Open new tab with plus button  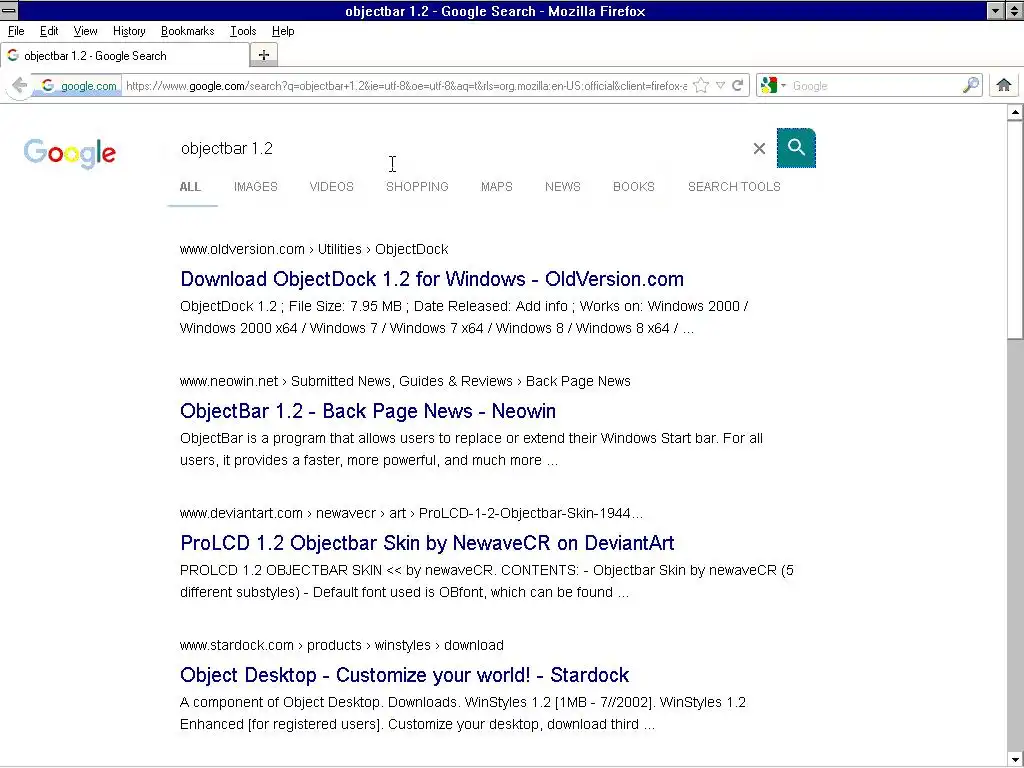pos(264,56)
